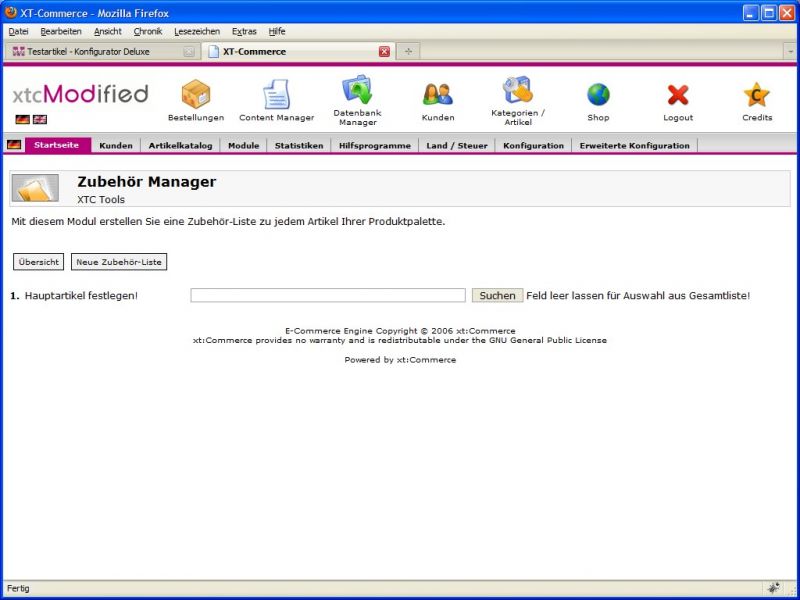Open the Lesezeichen menu
The image size is (800, 600).
pyautogui.click(x=197, y=32)
